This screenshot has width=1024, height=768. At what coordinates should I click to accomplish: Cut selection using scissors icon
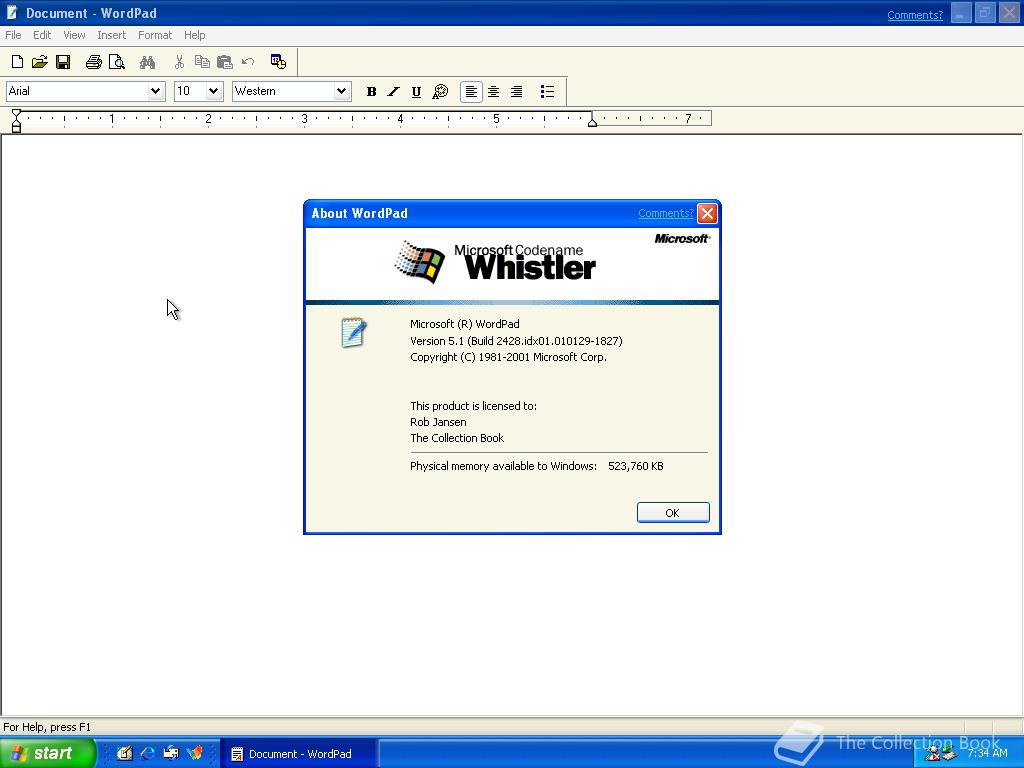[179, 61]
